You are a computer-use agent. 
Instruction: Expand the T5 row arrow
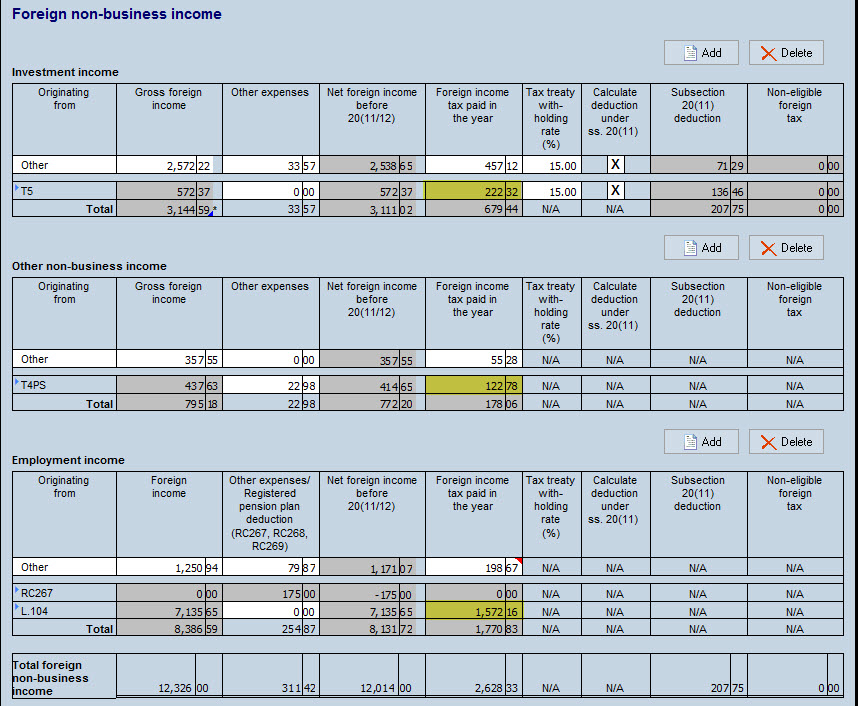[x=17, y=188]
